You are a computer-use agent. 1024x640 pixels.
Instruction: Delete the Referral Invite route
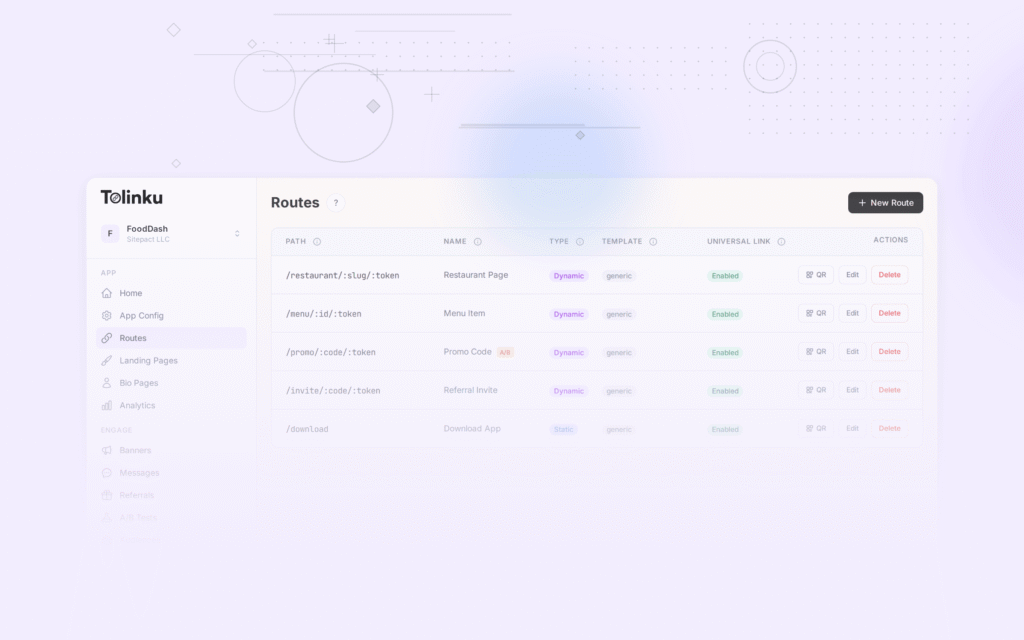pos(889,390)
